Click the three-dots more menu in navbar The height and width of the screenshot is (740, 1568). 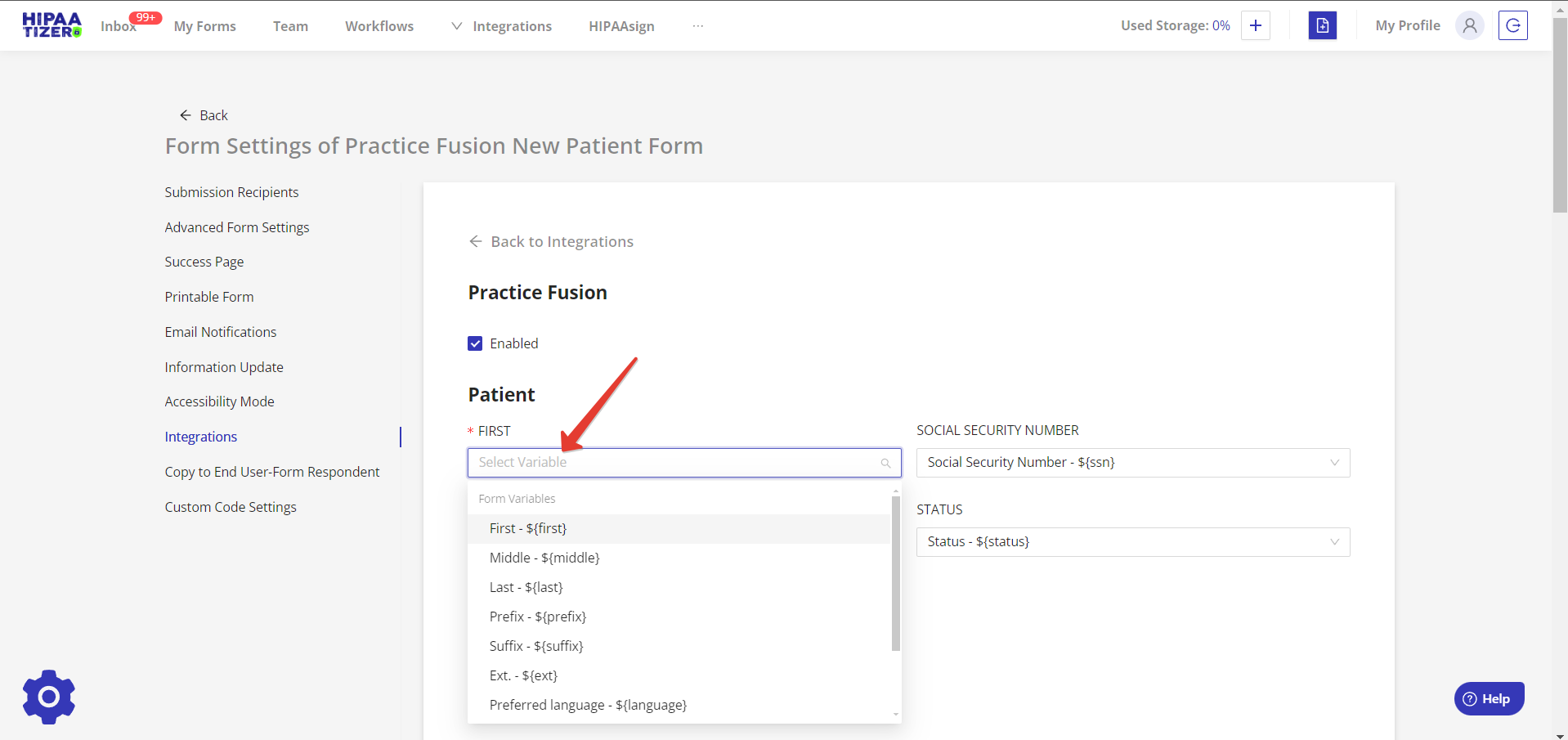(697, 26)
